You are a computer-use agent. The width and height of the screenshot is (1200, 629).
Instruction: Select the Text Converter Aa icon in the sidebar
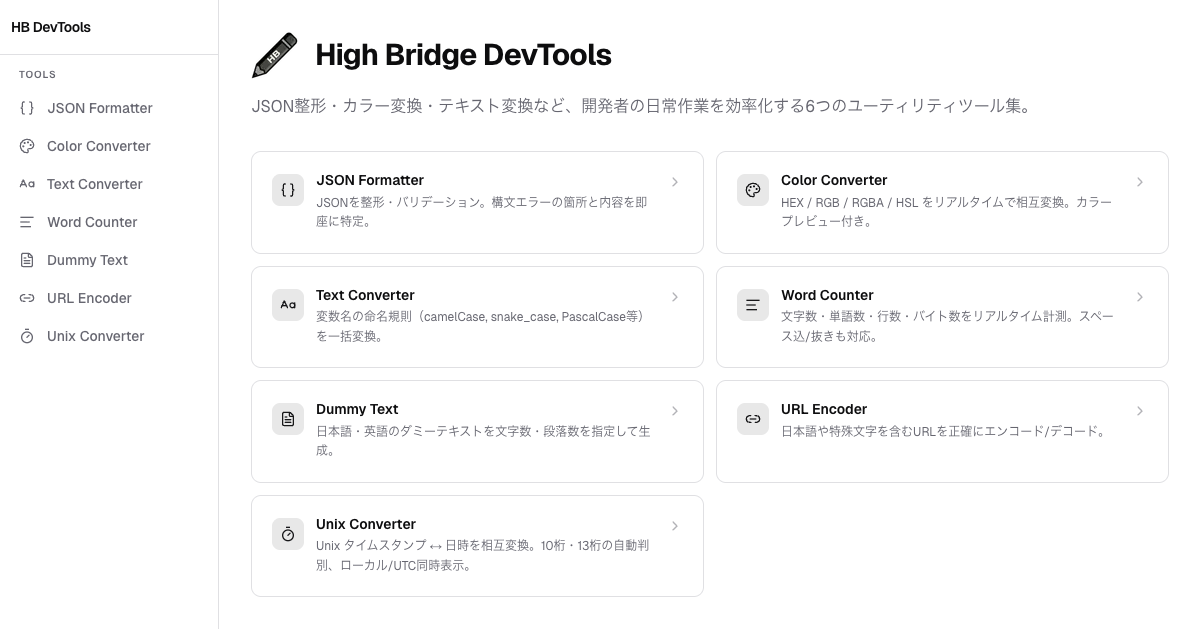coord(27,184)
